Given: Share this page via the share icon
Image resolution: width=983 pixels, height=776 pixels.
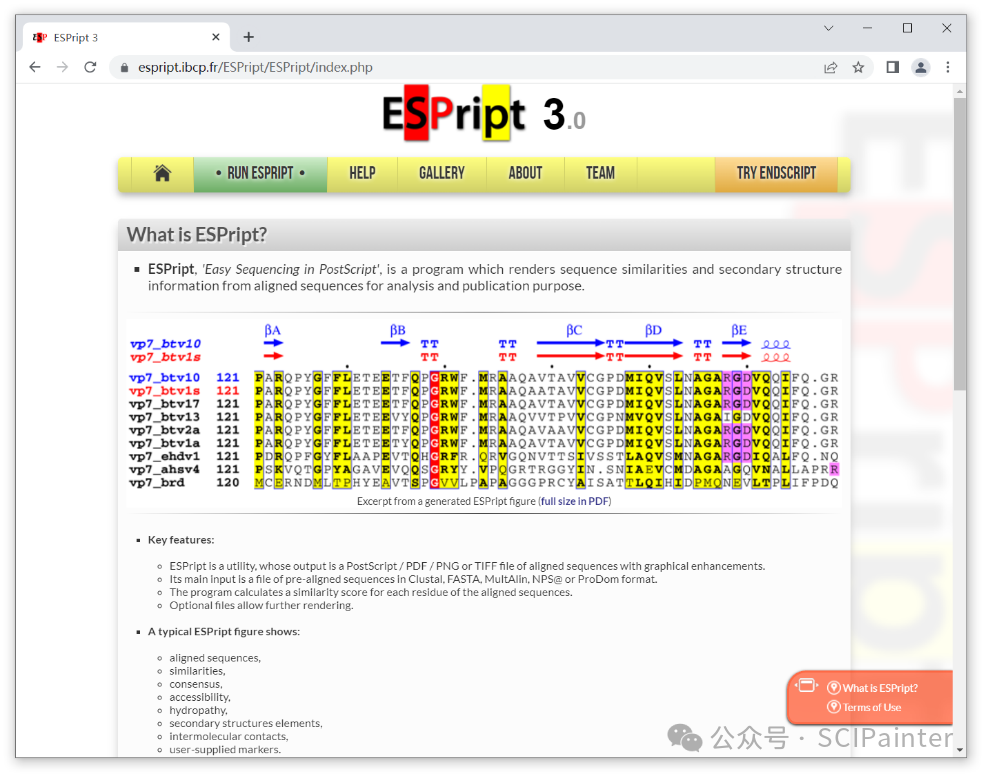Looking at the screenshot, I should [830, 67].
